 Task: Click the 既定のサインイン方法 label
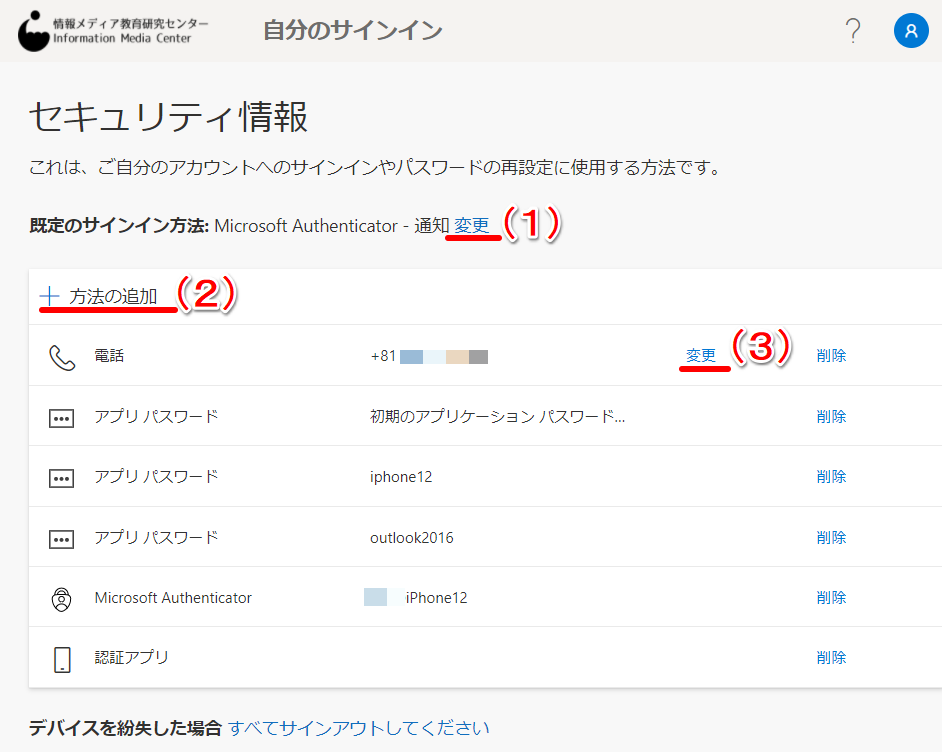point(119,226)
